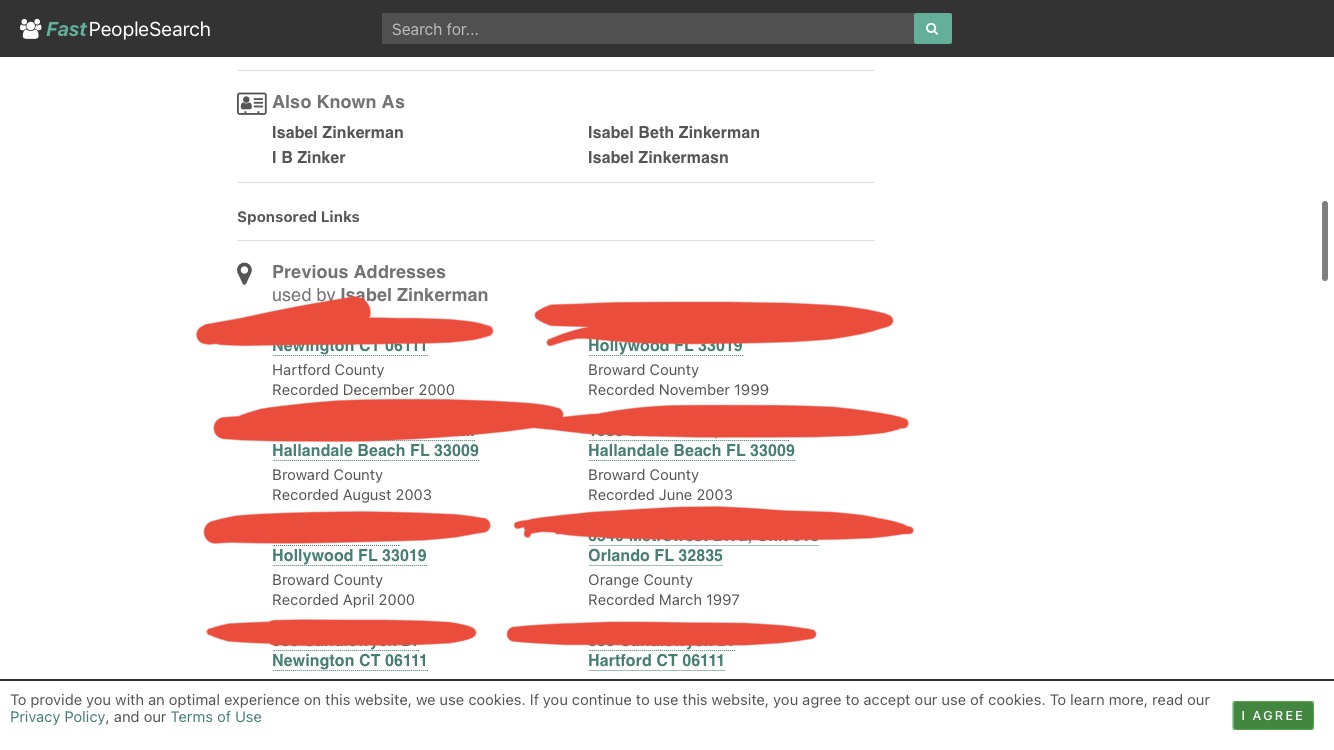This screenshot has width=1334, height=750.
Task: Select alias Isabel Zinkermasn
Action: (658, 157)
